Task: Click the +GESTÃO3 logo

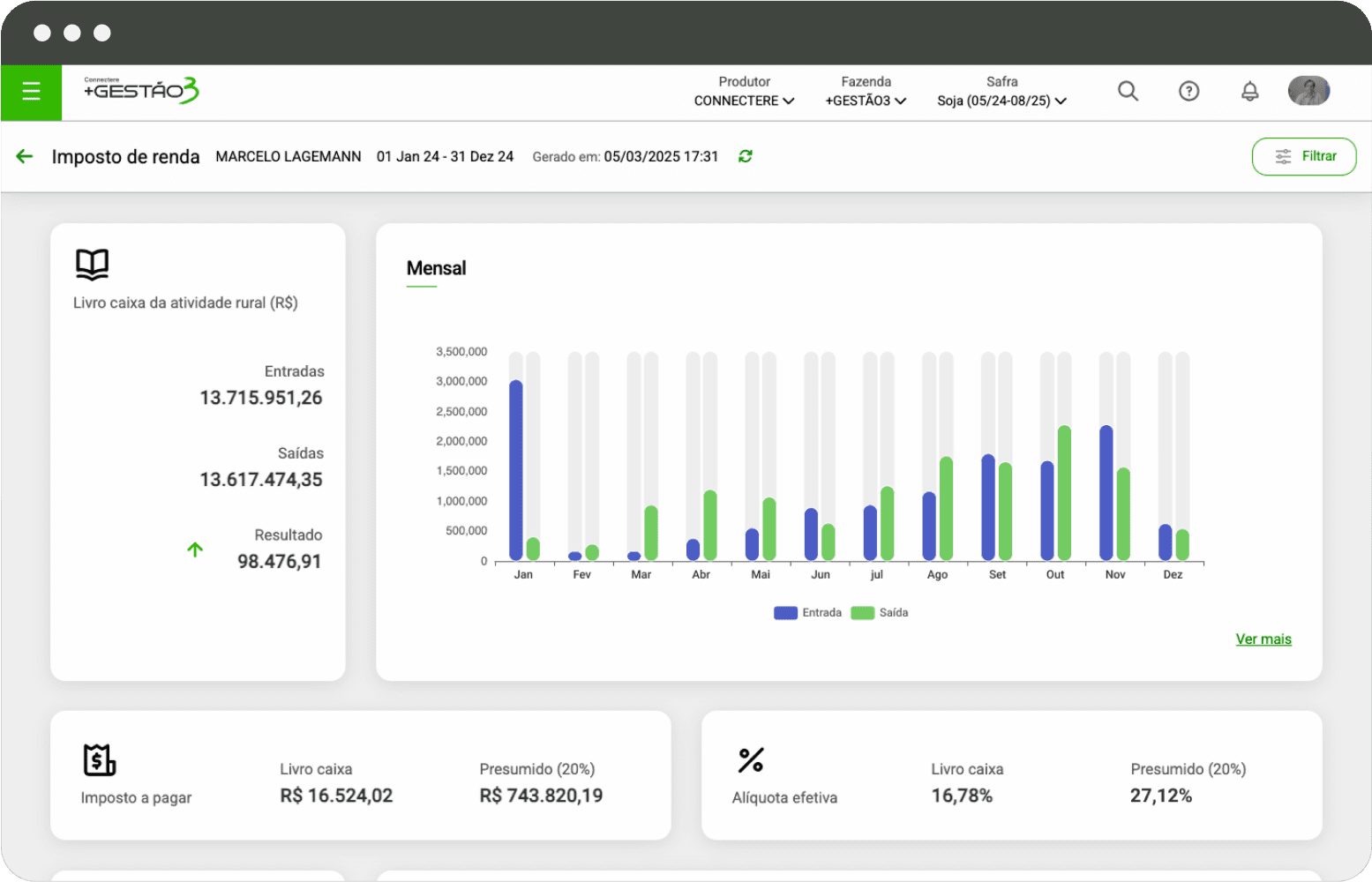Action: (x=141, y=90)
